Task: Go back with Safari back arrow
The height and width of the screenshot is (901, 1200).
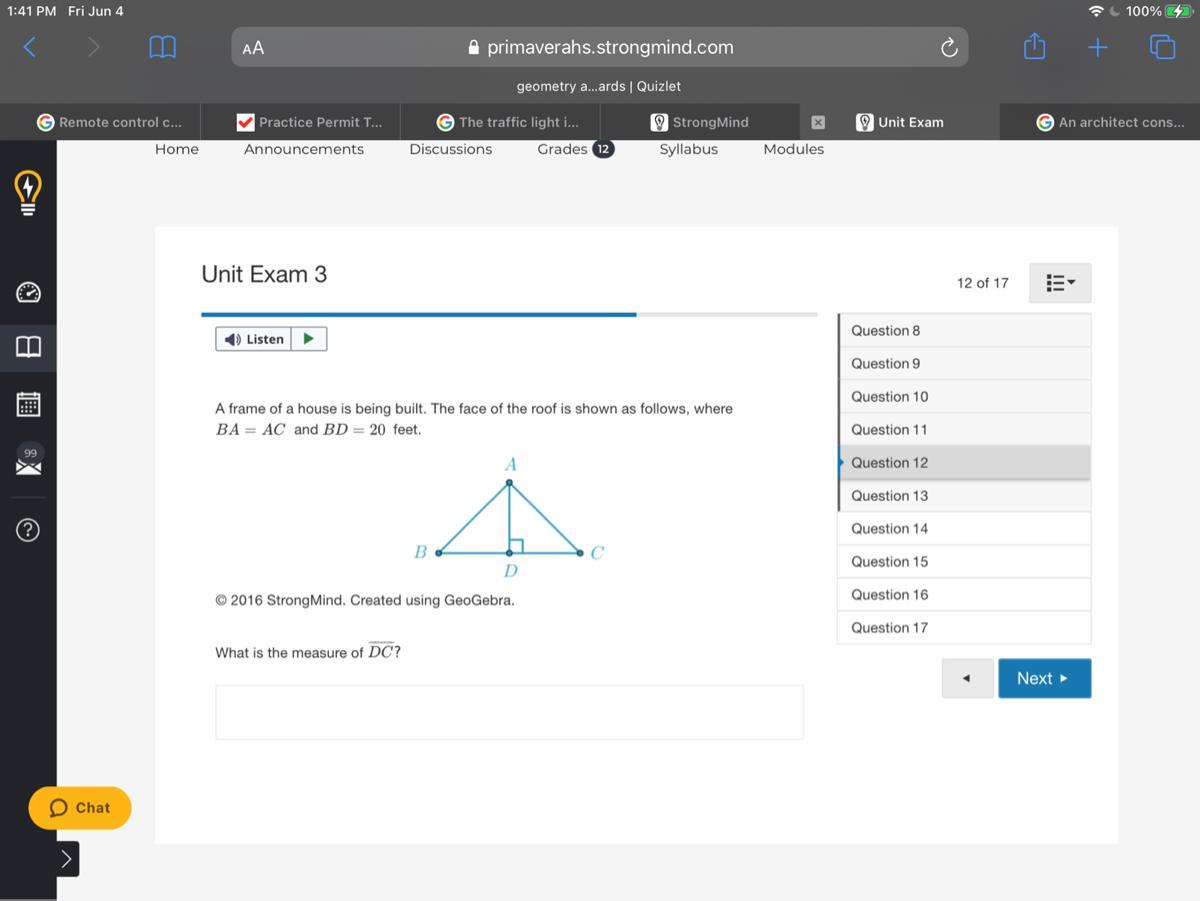Action: (30, 47)
